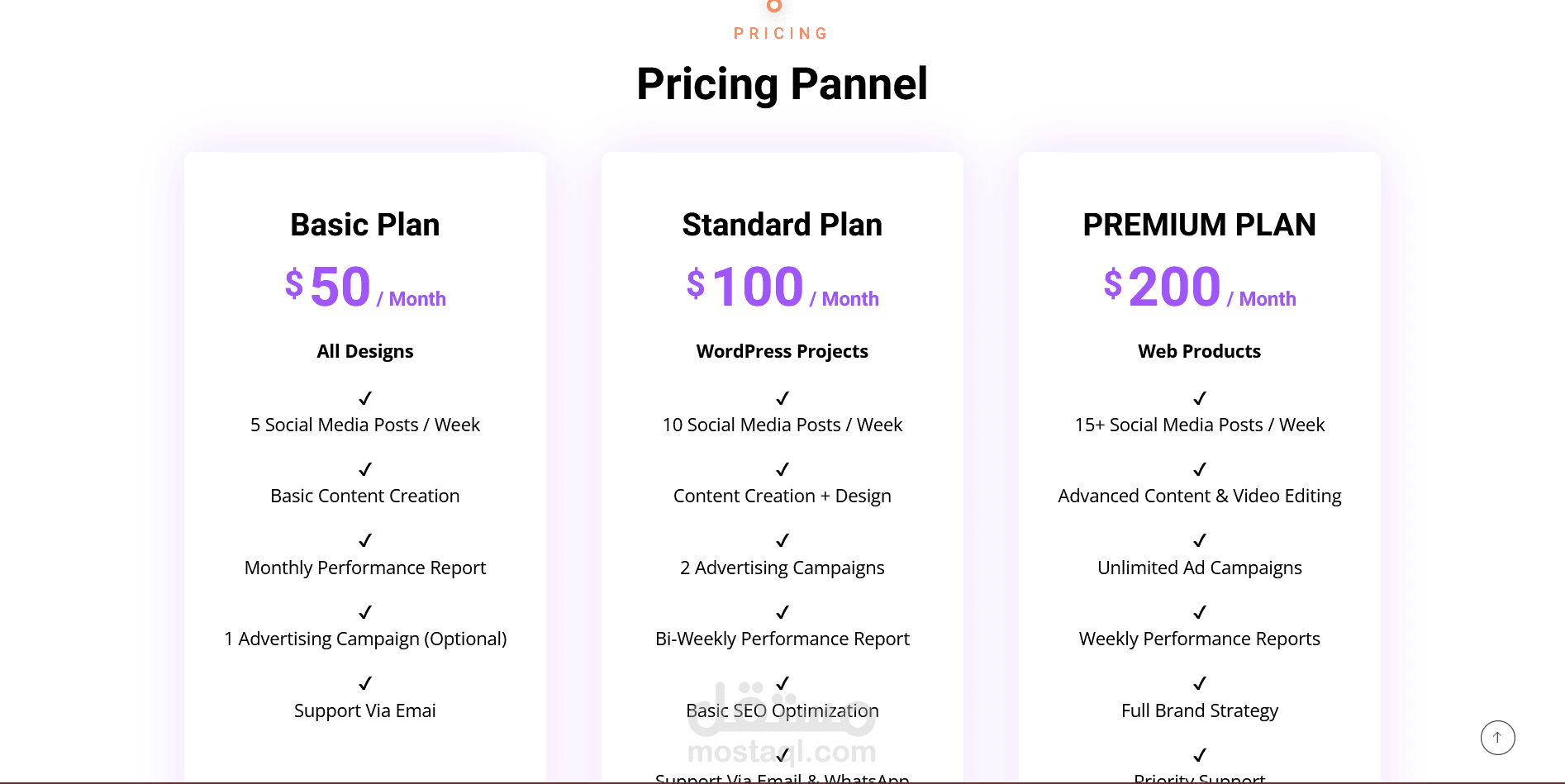Click the checkmark above Support Via Emai

tap(365, 683)
